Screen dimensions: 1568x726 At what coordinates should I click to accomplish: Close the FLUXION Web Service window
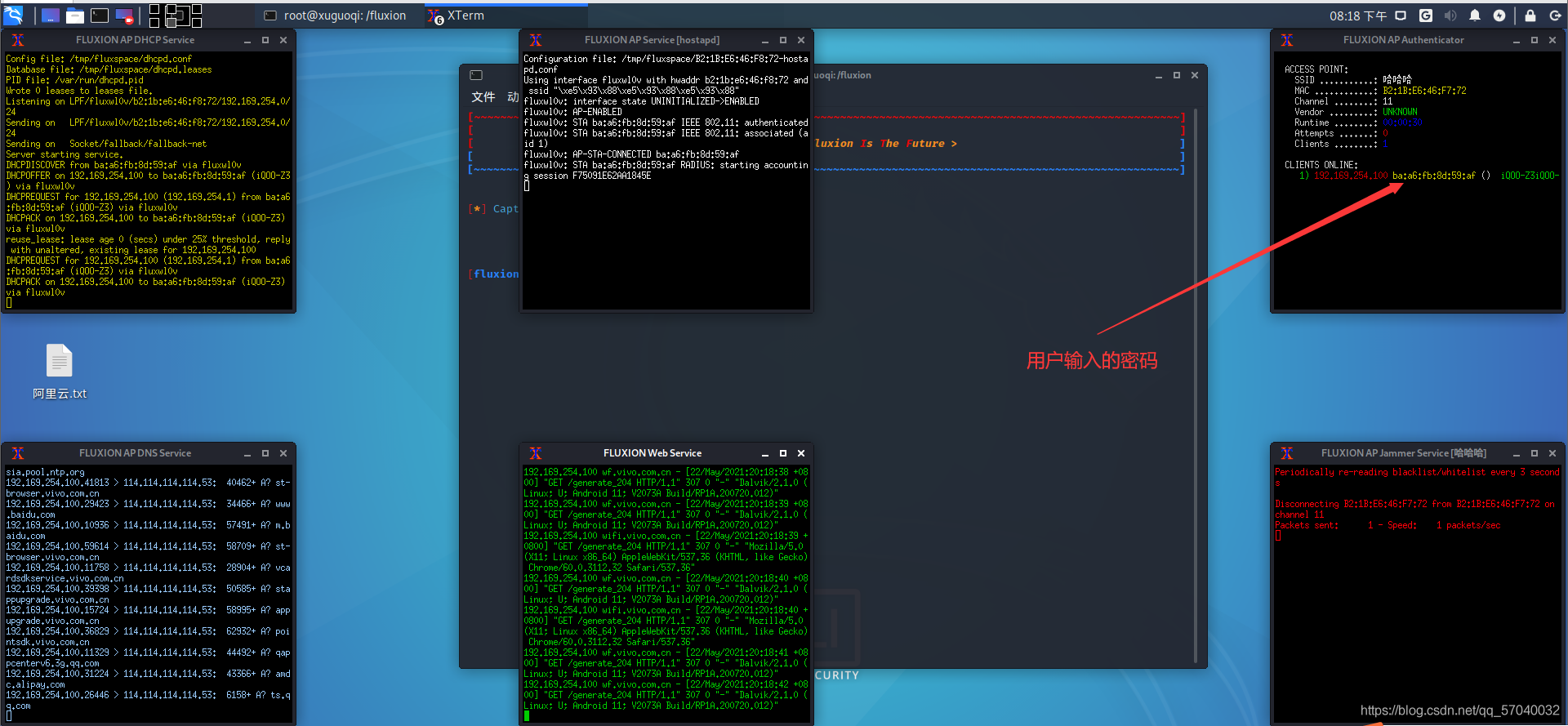click(801, 453)
